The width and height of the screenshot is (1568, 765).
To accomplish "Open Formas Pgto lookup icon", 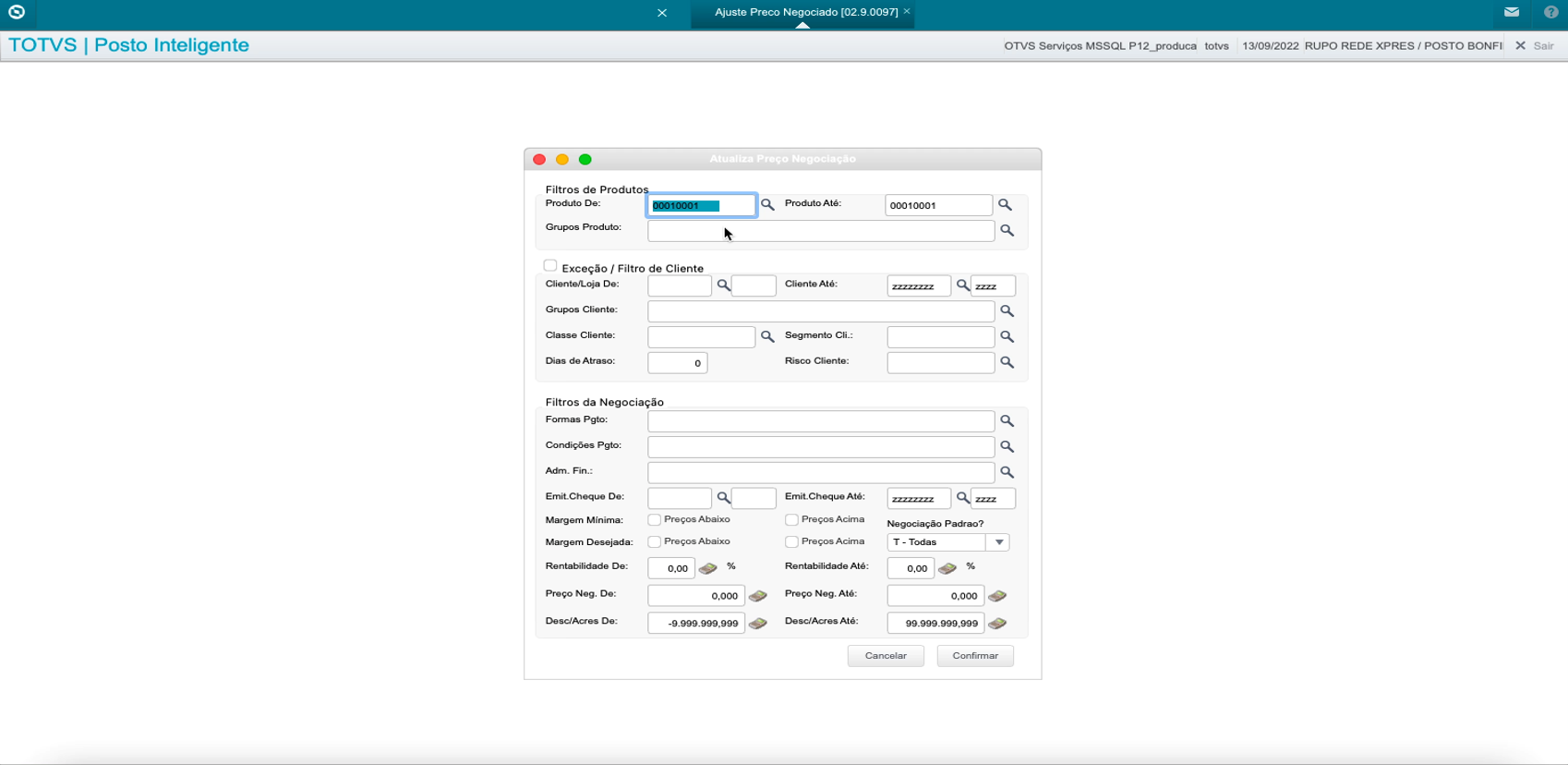I will point(1007,421).
